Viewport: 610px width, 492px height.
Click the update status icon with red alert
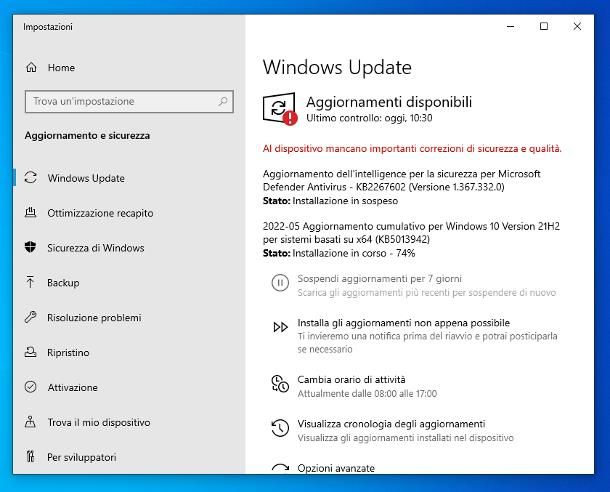[280, 109]
